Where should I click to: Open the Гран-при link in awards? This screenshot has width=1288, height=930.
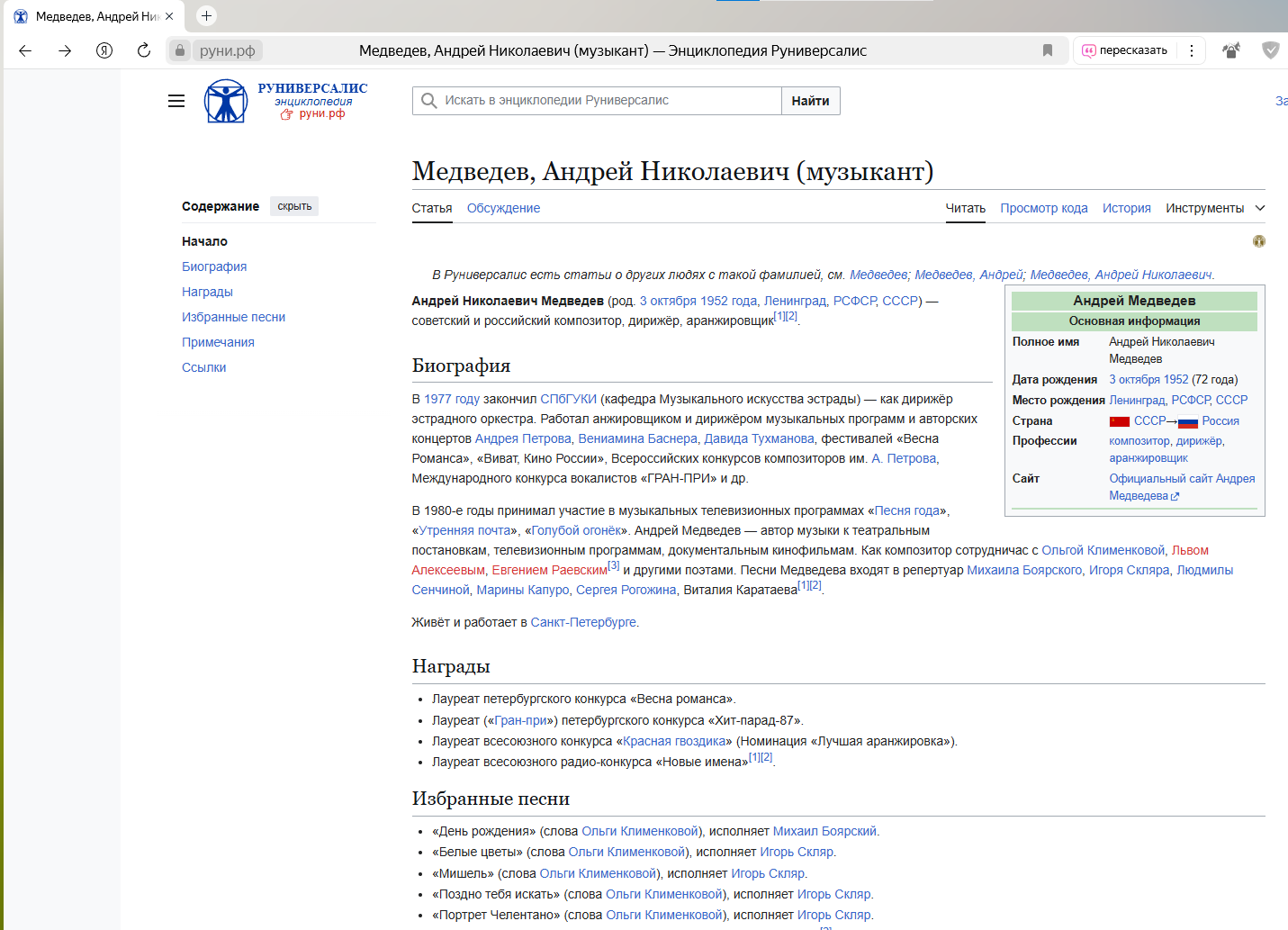pyautogui.click(x=521, y=720)
